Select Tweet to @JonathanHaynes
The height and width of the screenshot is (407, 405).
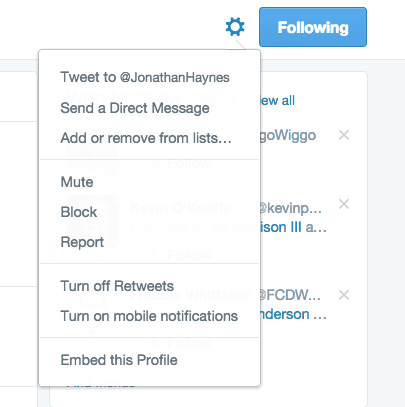[145, 77]
